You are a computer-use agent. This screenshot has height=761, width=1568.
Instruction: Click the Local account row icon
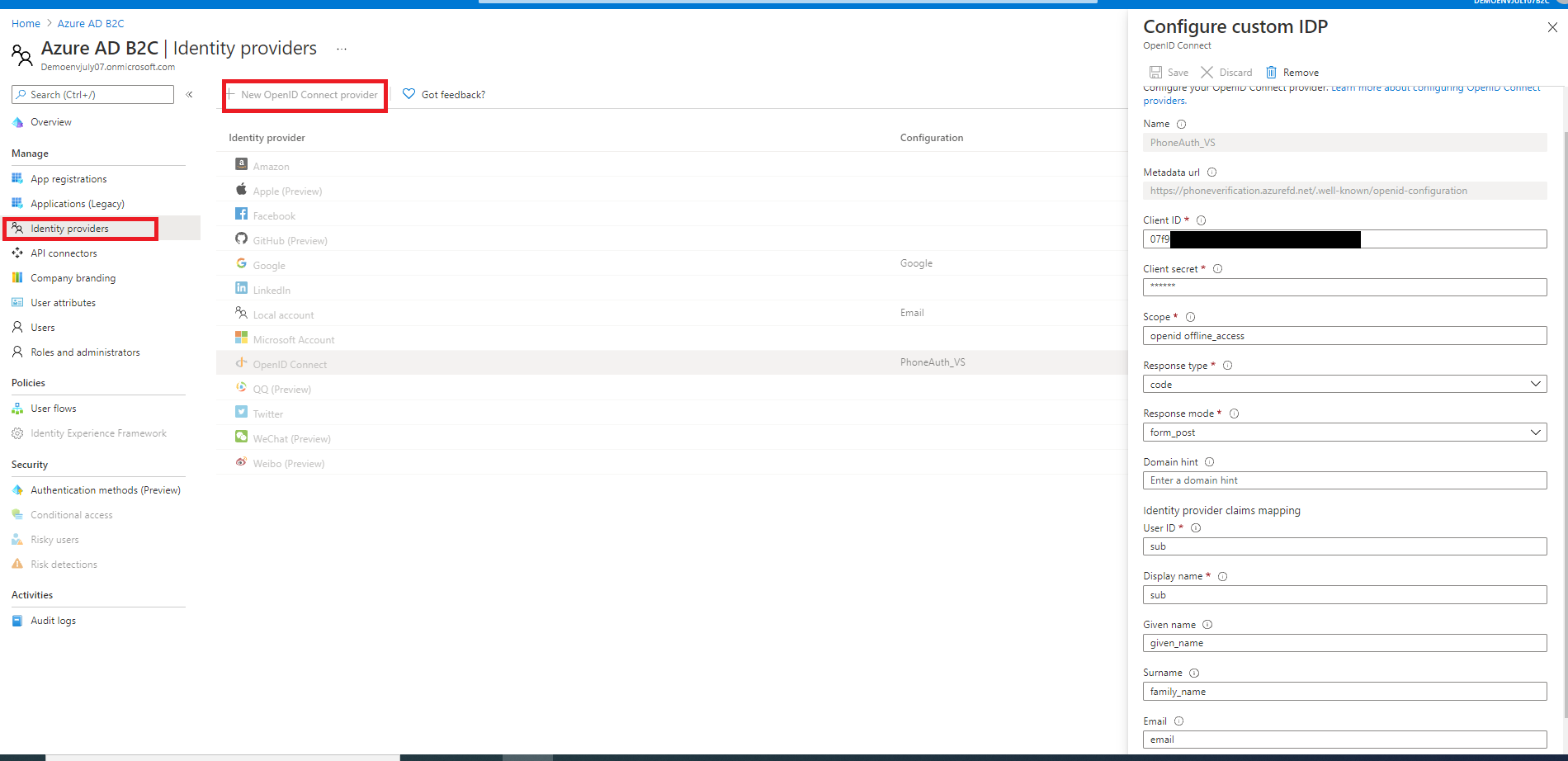pos(241,313)
